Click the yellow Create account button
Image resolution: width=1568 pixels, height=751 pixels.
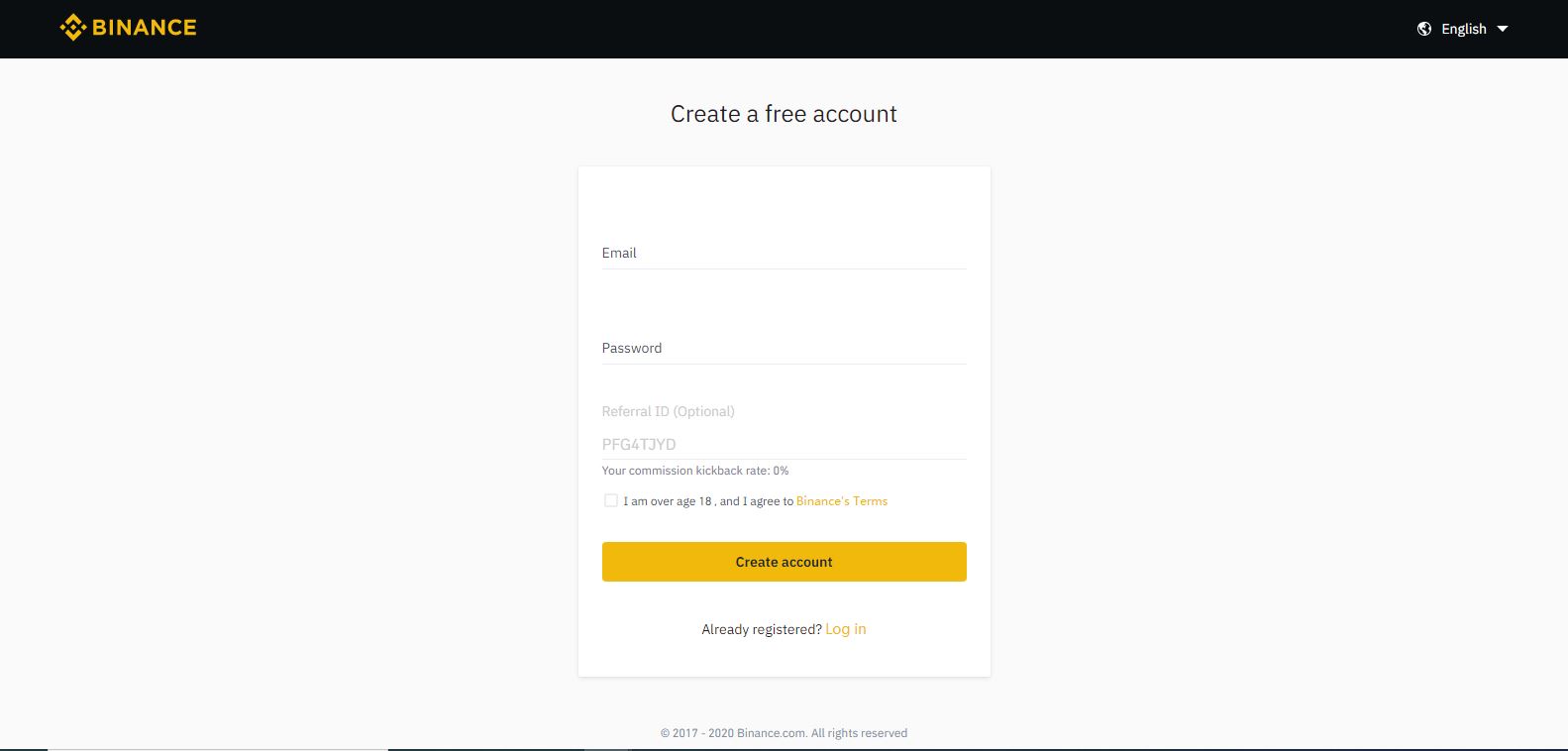coord(784,562)
